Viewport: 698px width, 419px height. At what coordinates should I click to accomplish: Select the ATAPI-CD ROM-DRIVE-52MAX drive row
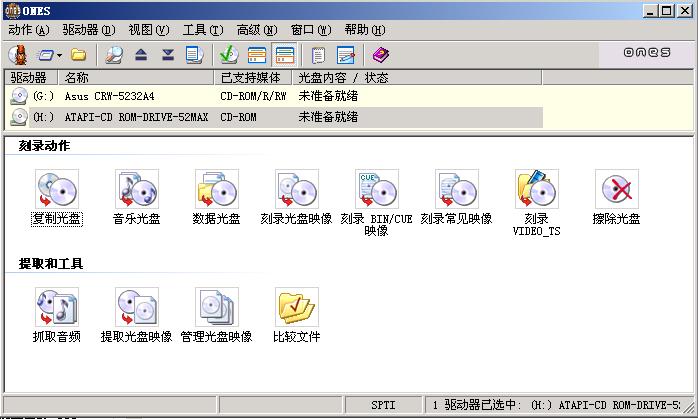tap(120, 117)
